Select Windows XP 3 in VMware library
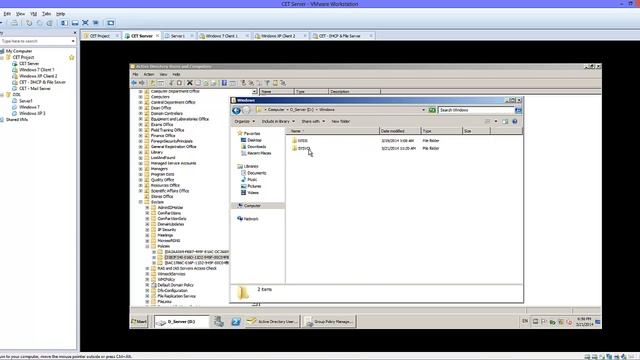 [x=32, y=113]
